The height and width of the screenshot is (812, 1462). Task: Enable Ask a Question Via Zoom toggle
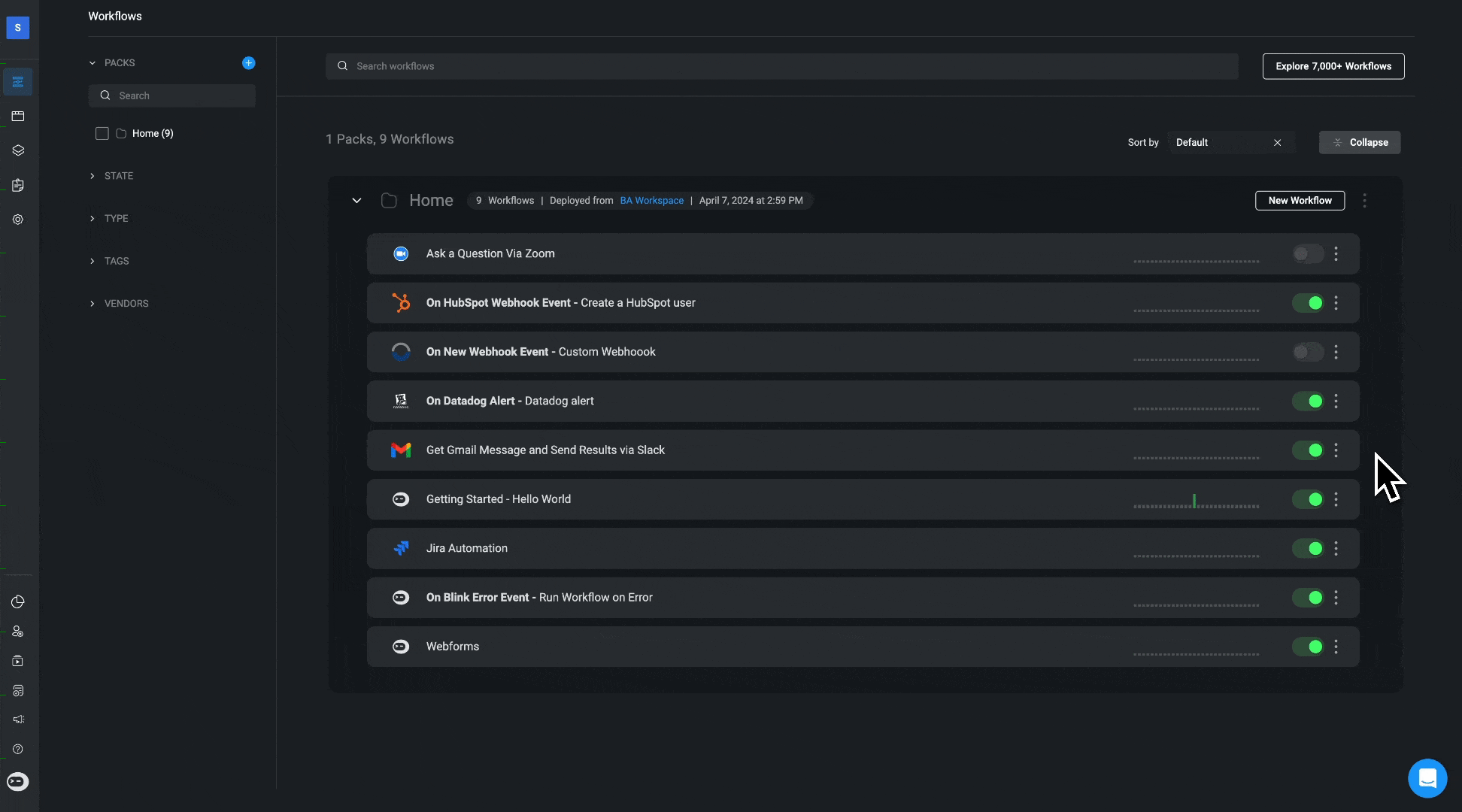pyautogui.click(x=1308, y=254)
